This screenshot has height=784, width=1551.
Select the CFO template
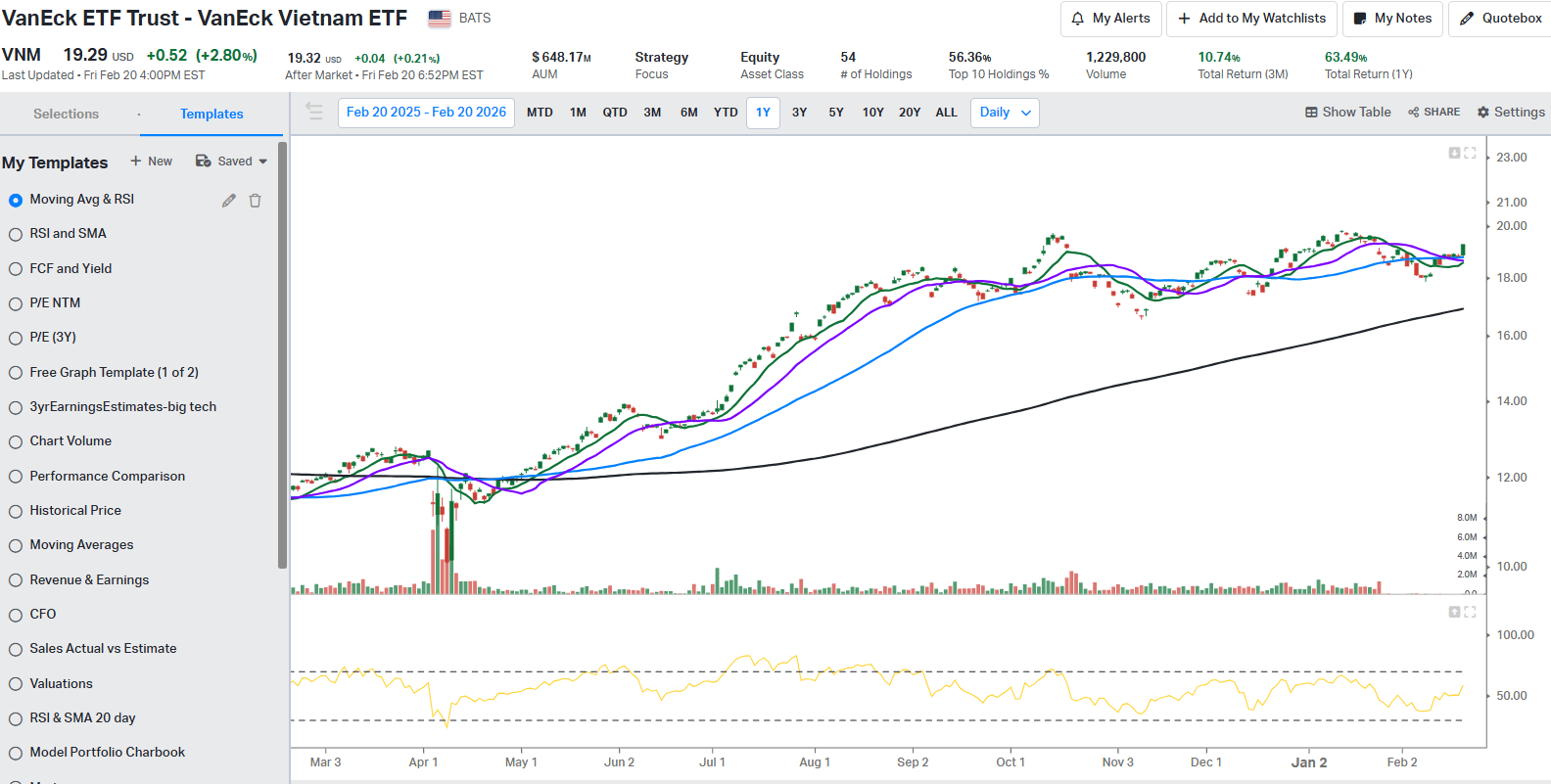pyautogui.click(x=16, y=615)
